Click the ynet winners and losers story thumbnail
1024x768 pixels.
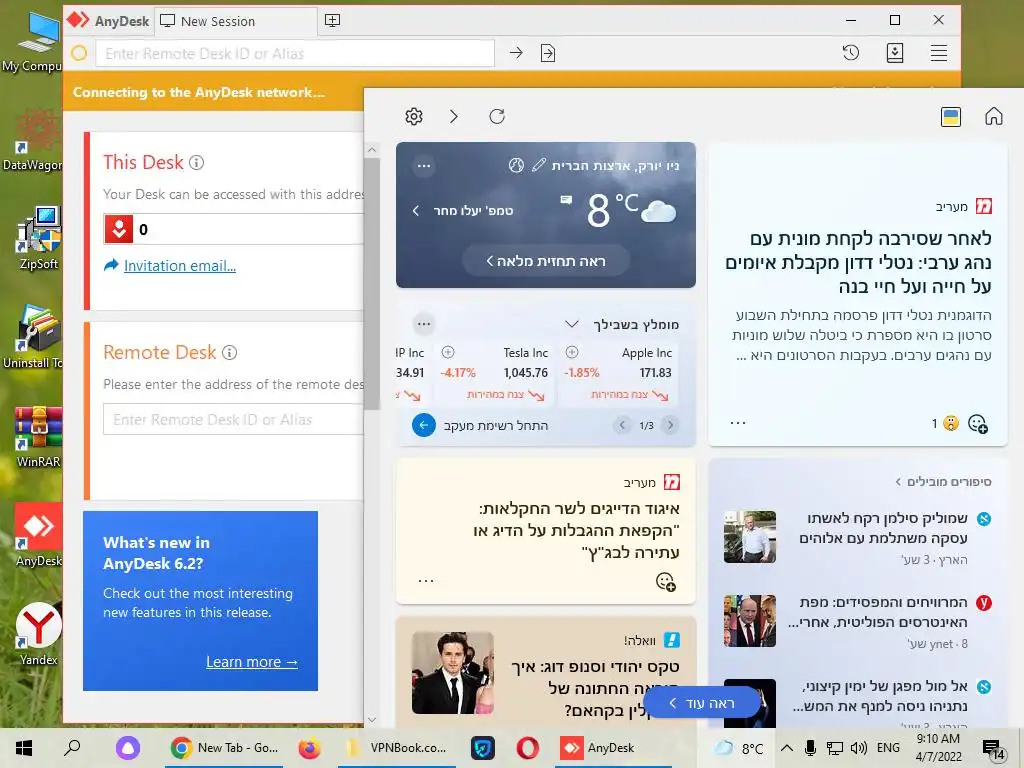tap(750, 620)
